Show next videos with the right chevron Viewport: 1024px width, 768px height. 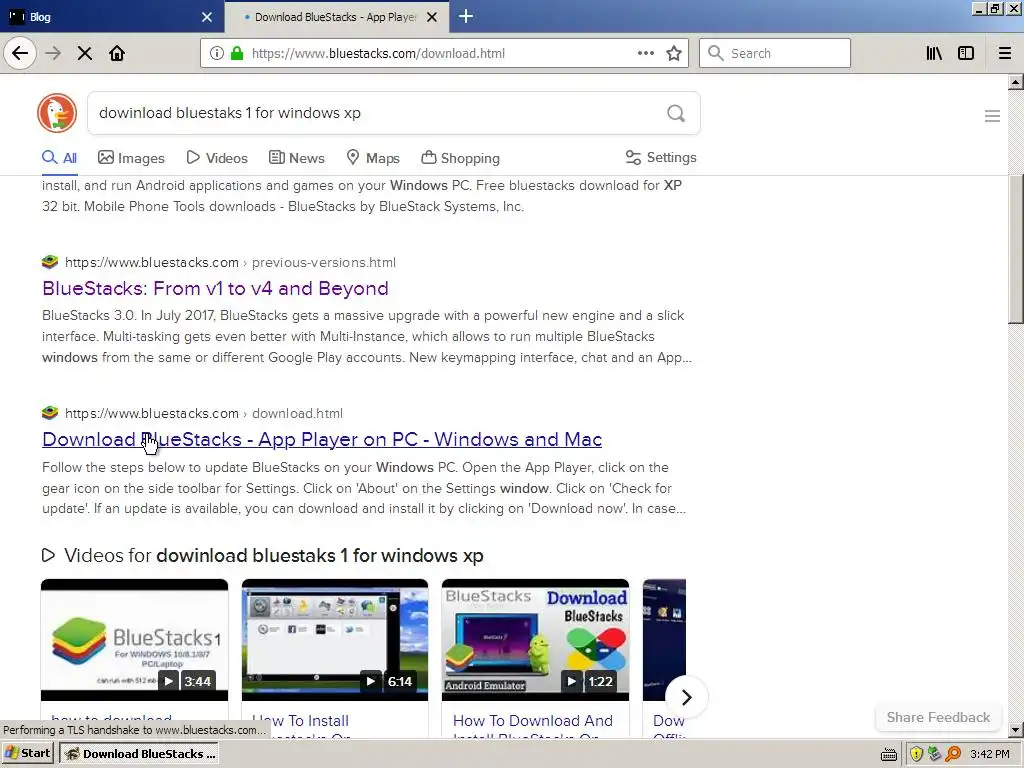[686, 697]
